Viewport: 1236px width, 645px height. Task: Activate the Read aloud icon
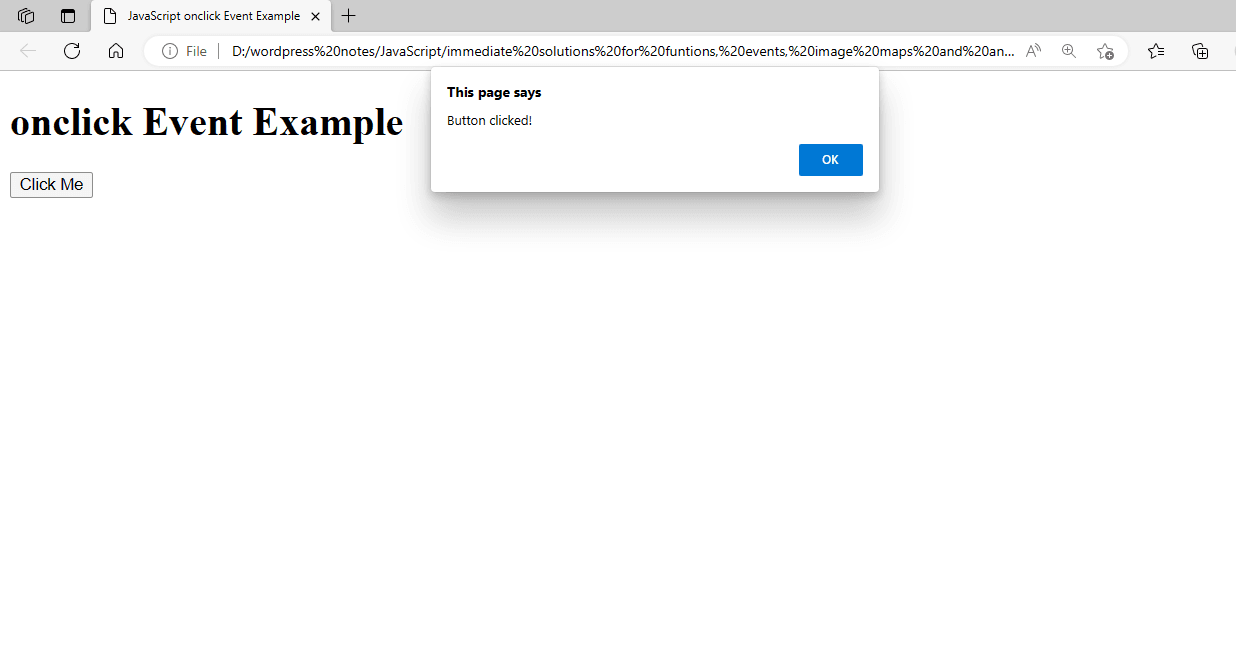pyautogui.click(x=1033, y=51)
